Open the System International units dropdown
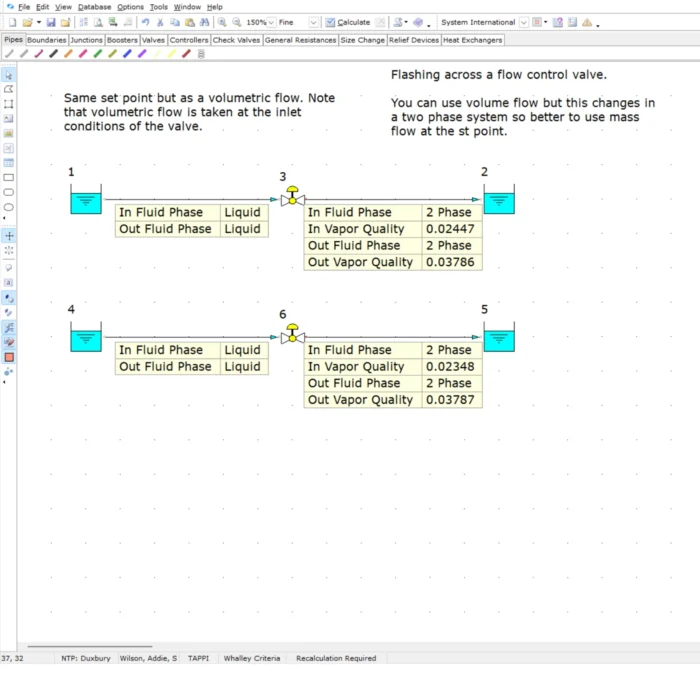This screenshot has width=700, height=685. (x=523, y=22)
